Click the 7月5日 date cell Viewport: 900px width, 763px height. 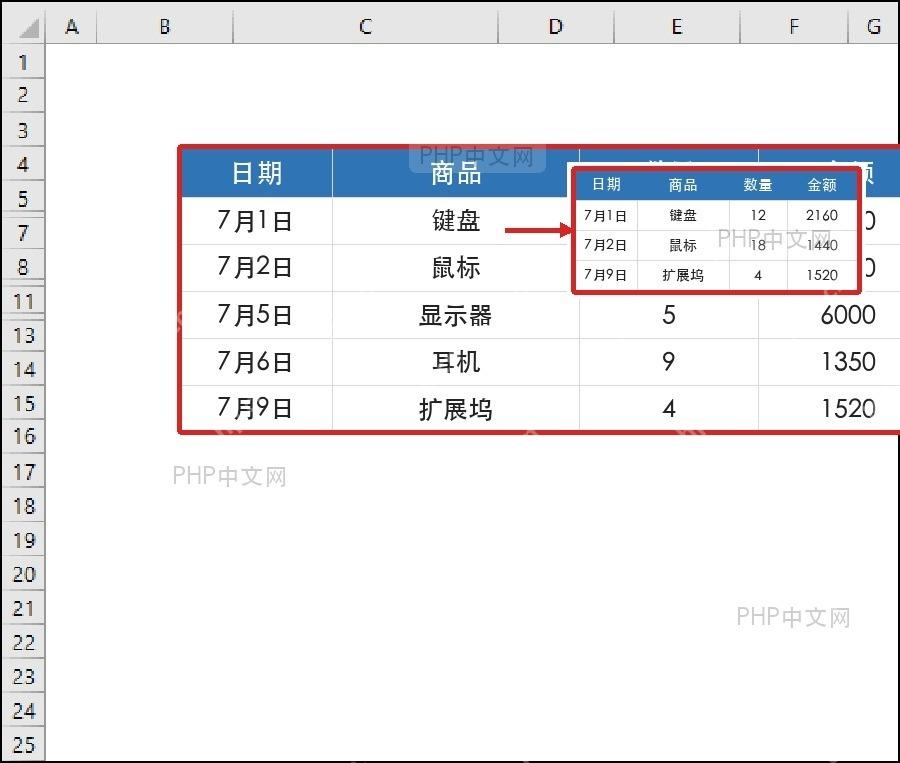[254, 315]
